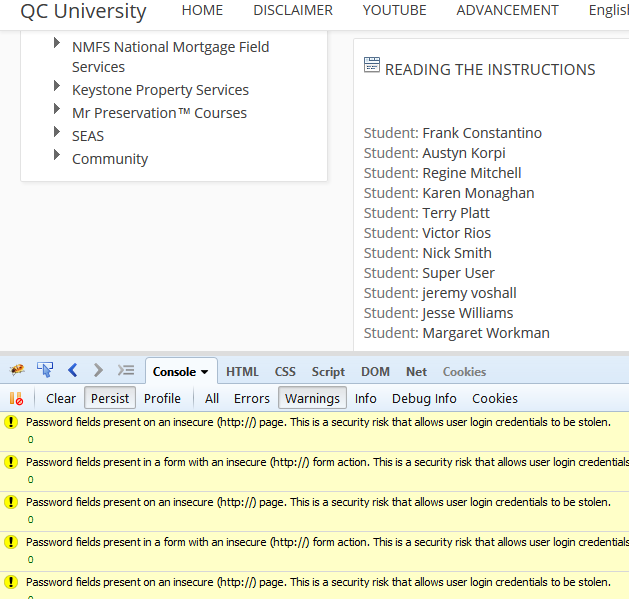Image resolution: width=629 pixels, height=599 pixels.
Task: Open the SEAS category link
Action: (x=88, y=136)
